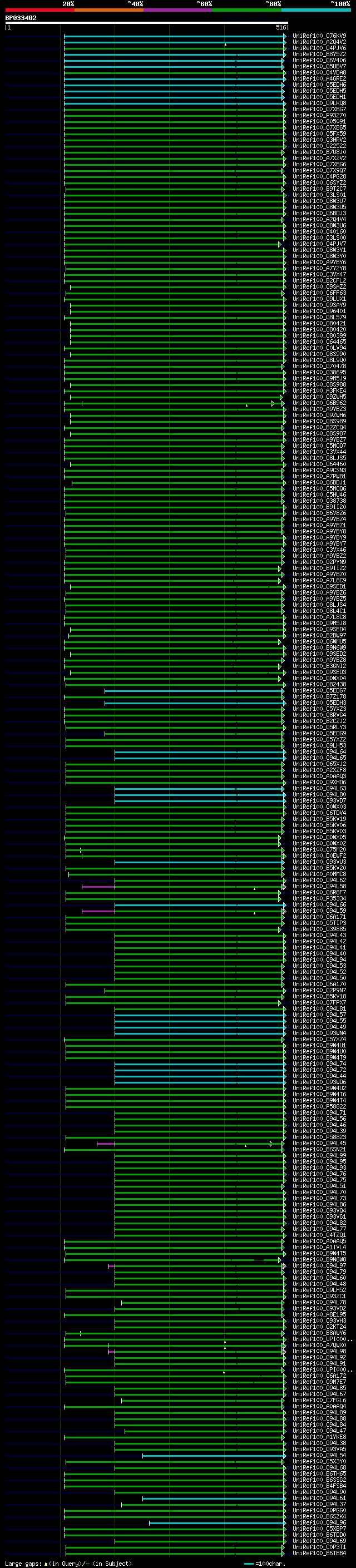Open hit UniRef100_Q5EDG7

319,690
